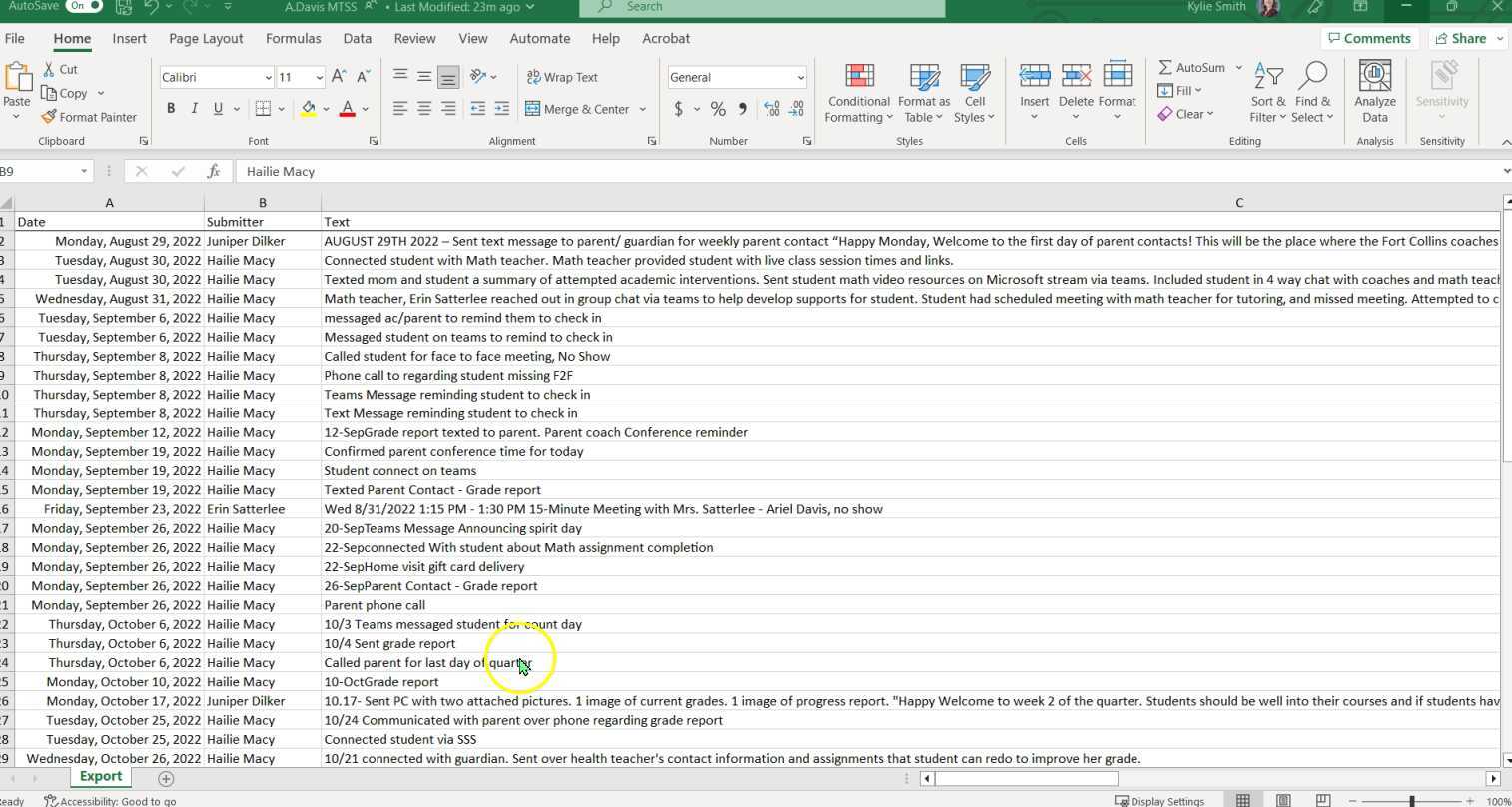Image resolution: width=1512 pixels, height=807 pixels.
Task: Switch to the Formulas ribbon tab
Action: pos(293,38)
